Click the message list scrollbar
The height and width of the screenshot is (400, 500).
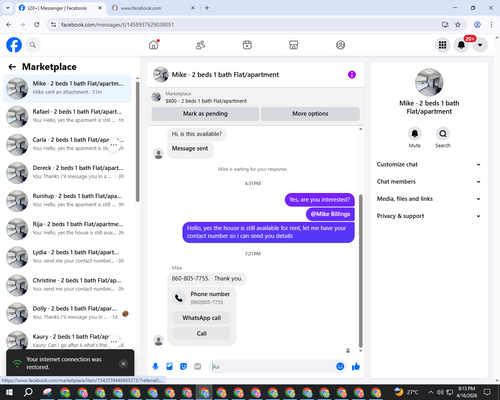coord(360,271)
